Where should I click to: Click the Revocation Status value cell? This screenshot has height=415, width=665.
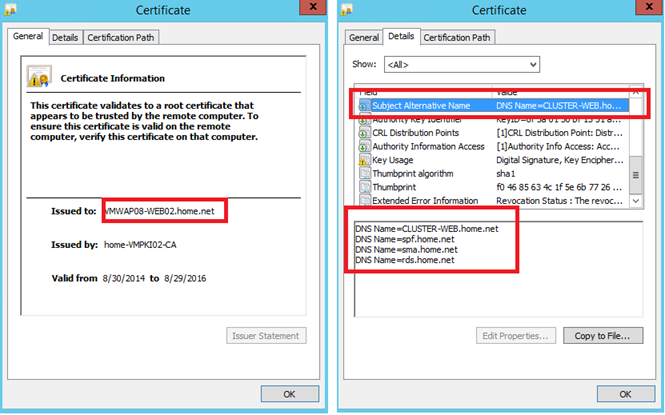tap(559, 201)
